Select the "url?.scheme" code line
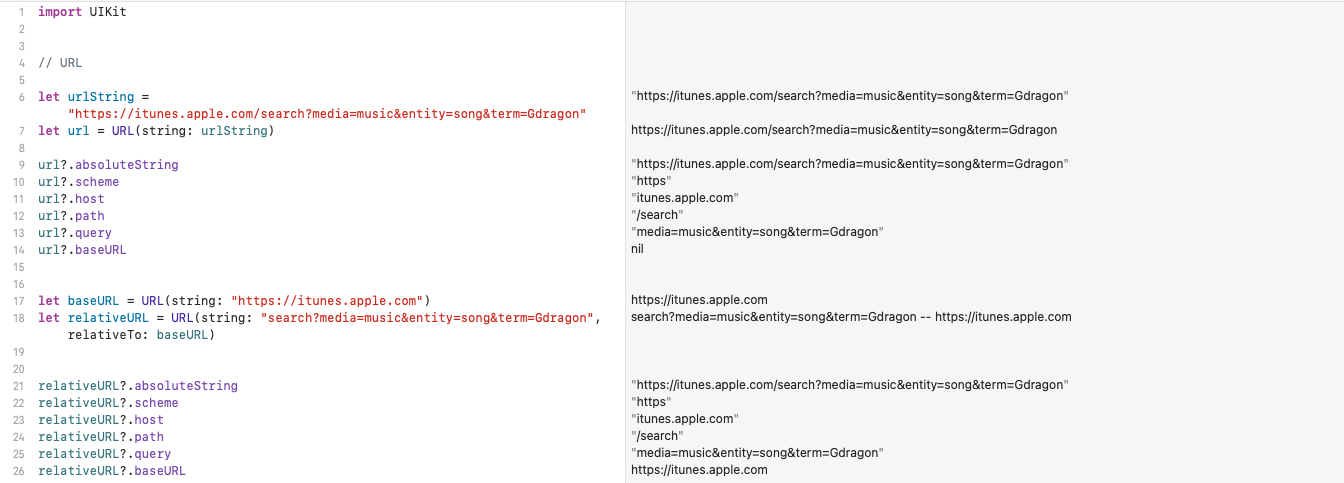This screenshot has height=483, width=1344. pos(78,182)
